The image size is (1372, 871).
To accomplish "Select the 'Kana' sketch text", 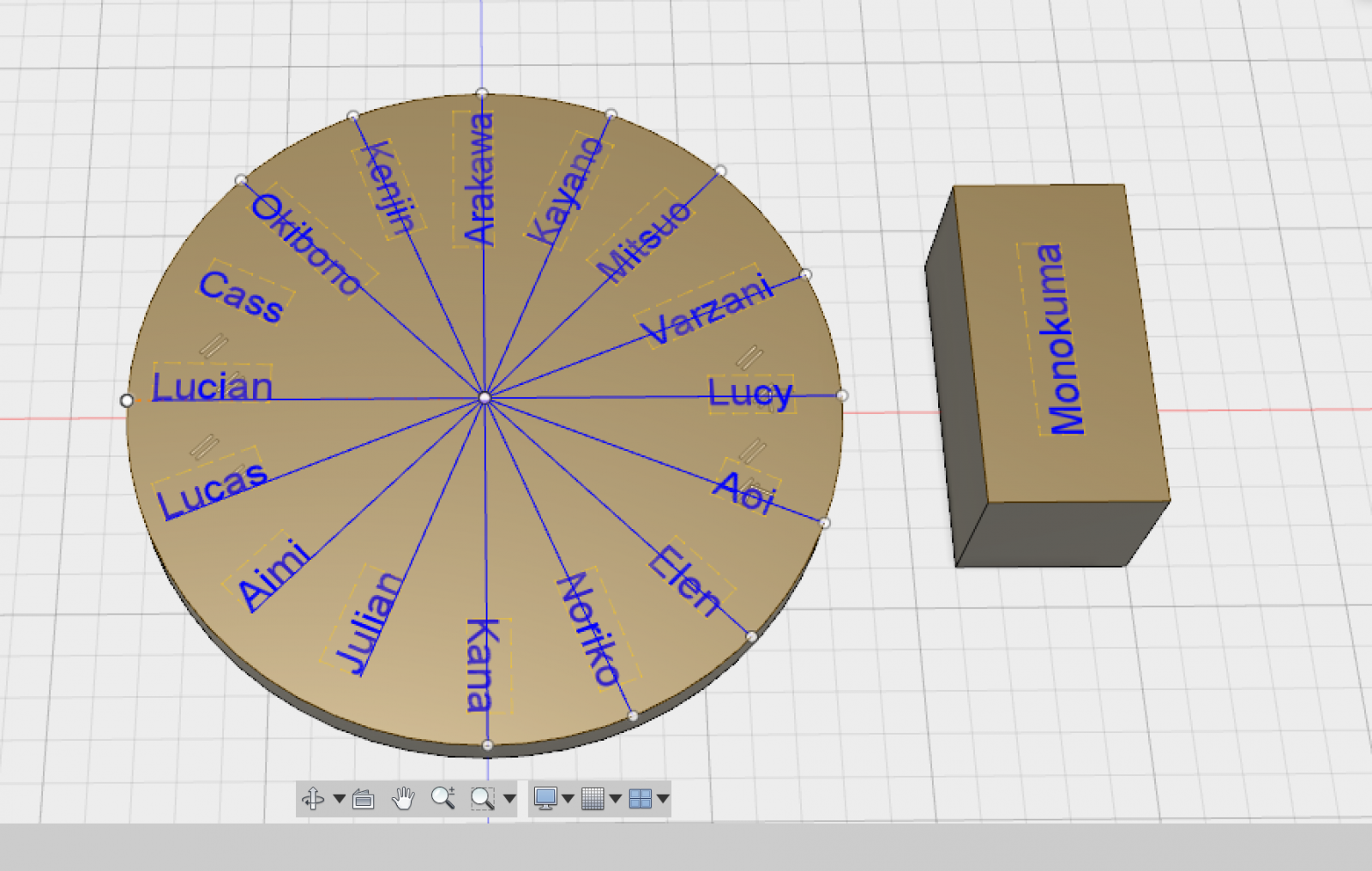I will [483, 665].
